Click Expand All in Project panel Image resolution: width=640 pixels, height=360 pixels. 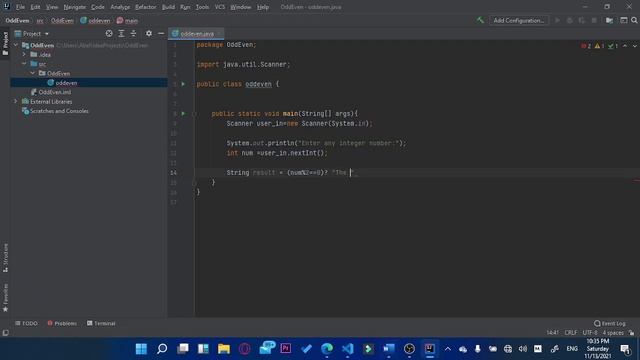121,33
